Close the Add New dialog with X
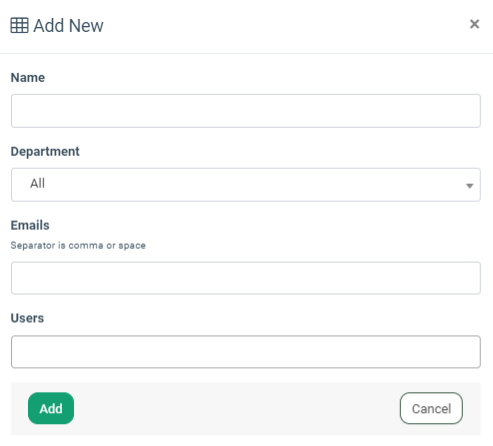The height and width of the screenshot is (446, 493). [474, 24]
